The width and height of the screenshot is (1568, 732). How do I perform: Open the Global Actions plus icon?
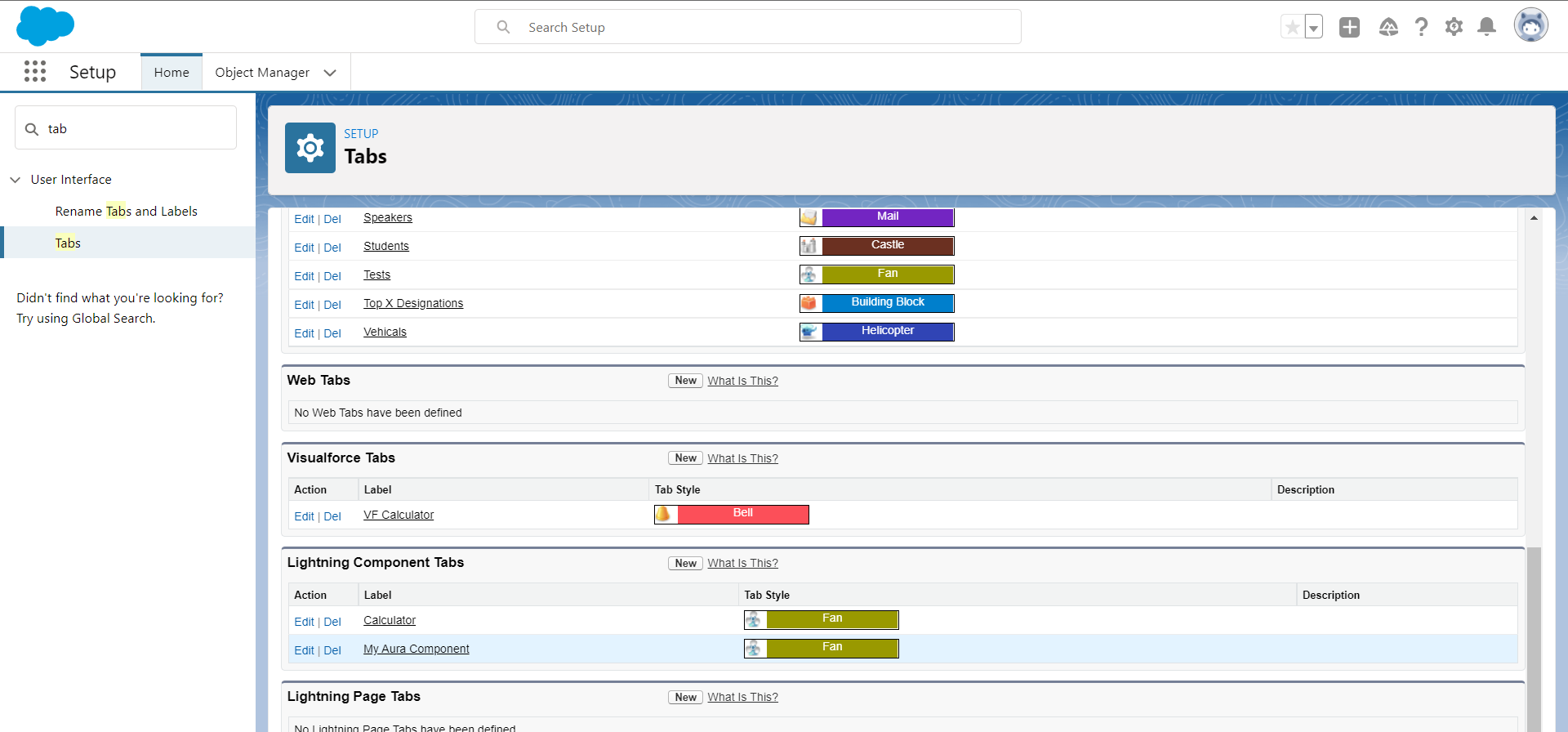click(x=1349, y=28)
